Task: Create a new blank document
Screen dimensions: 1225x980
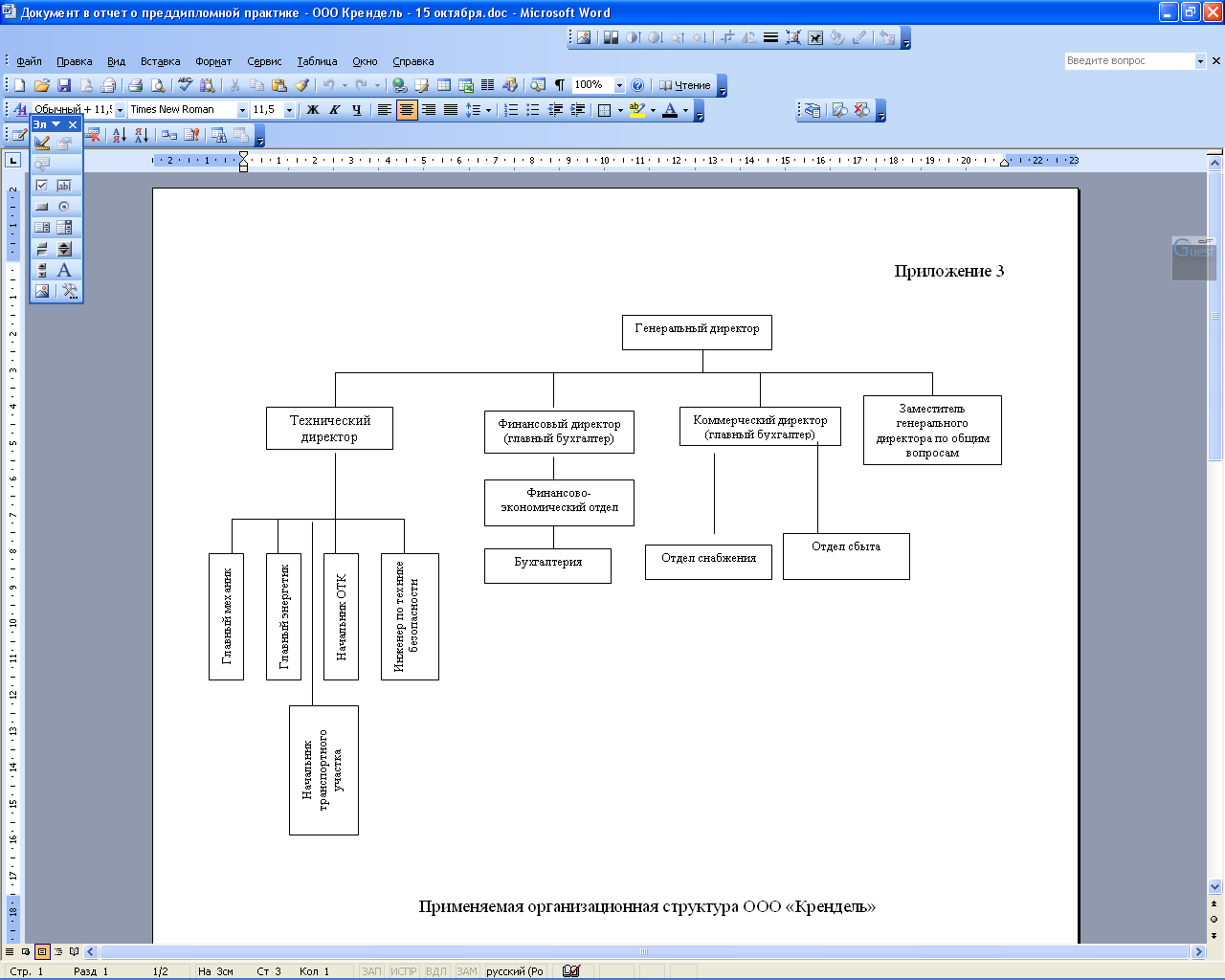Action: click(x=19, y=85)
